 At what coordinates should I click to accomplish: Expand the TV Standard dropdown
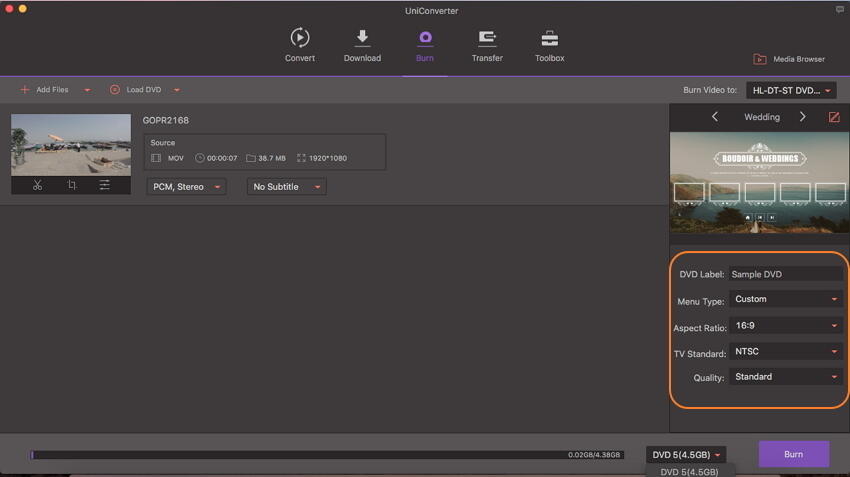[x=785, y=351]
